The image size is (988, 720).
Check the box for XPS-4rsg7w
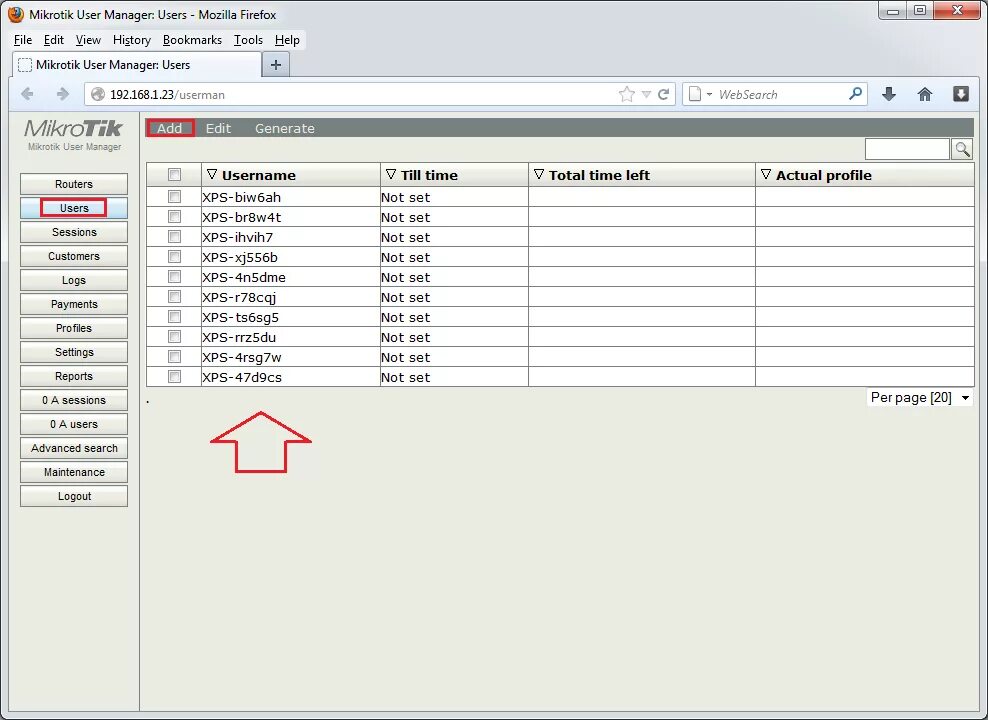point(175,357)
